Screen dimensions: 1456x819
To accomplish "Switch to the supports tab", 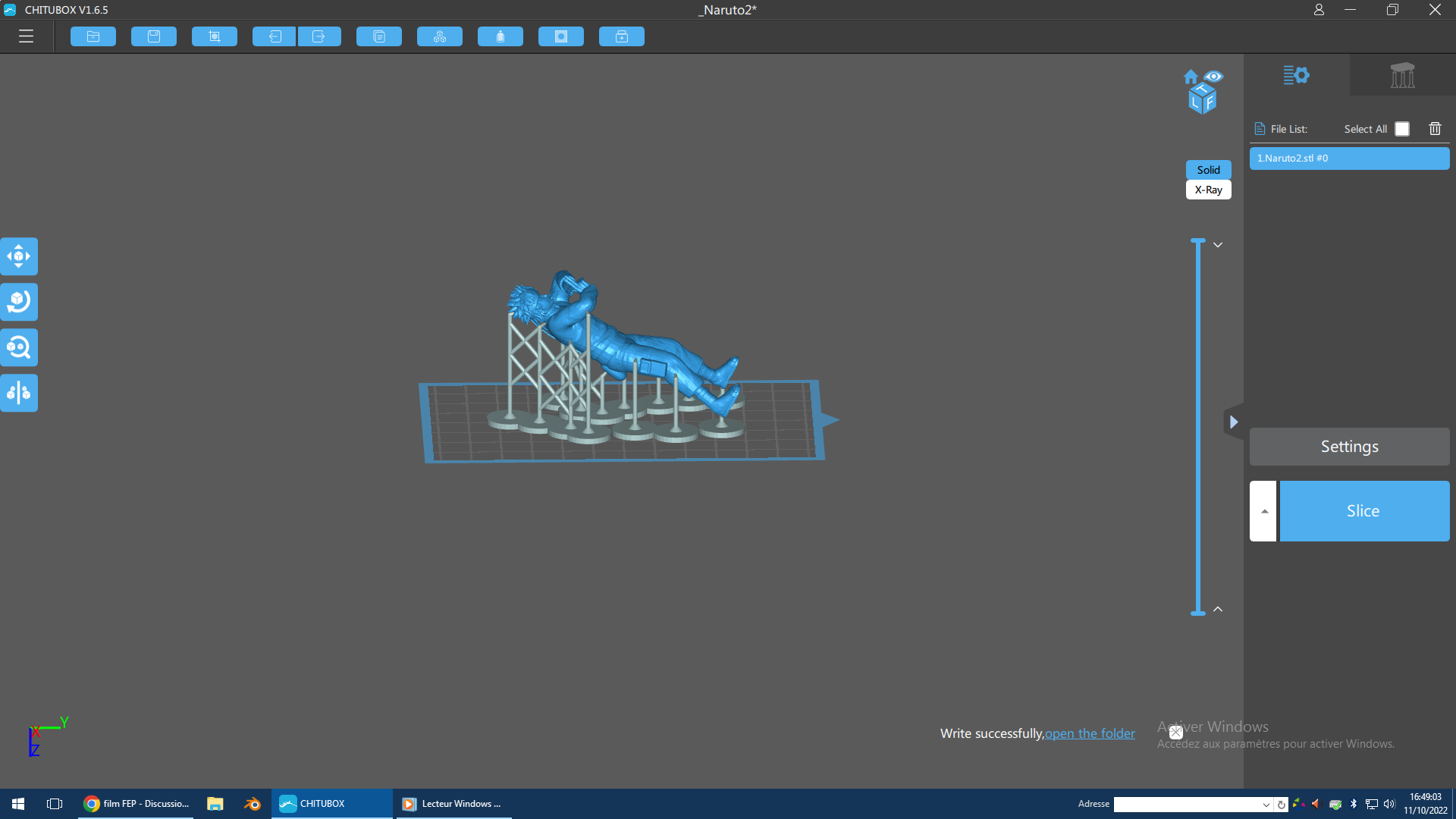I will pos(1402,75).
